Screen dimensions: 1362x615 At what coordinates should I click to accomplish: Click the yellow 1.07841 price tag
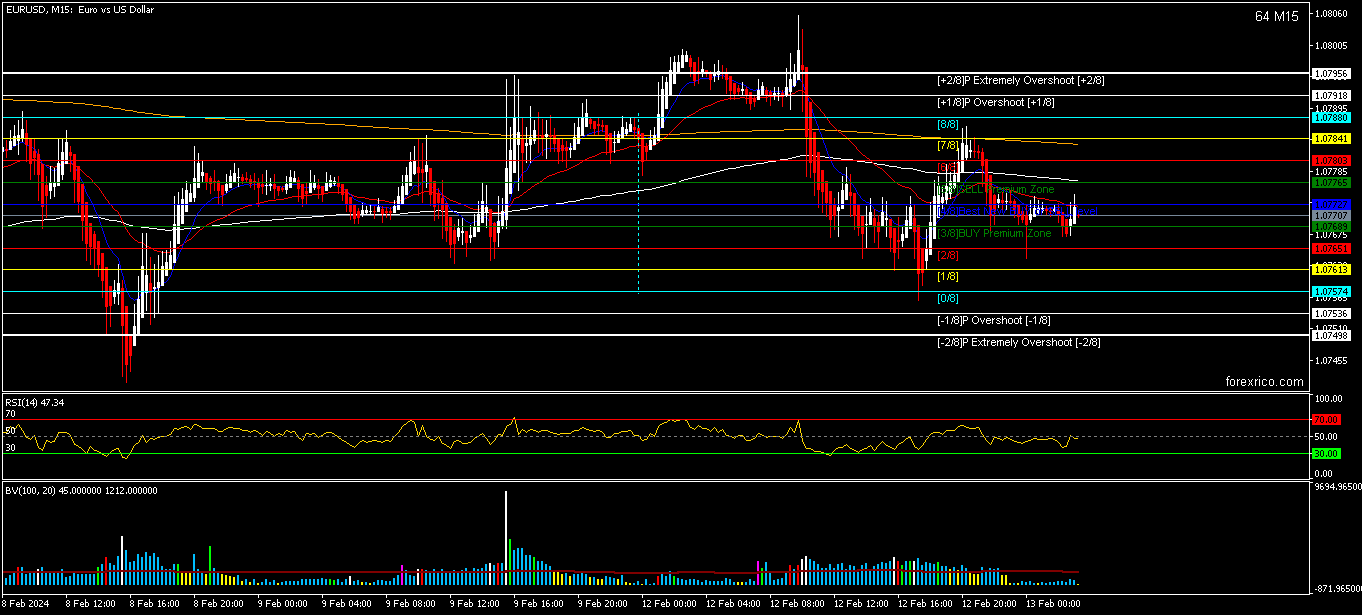coord(1333,139)
